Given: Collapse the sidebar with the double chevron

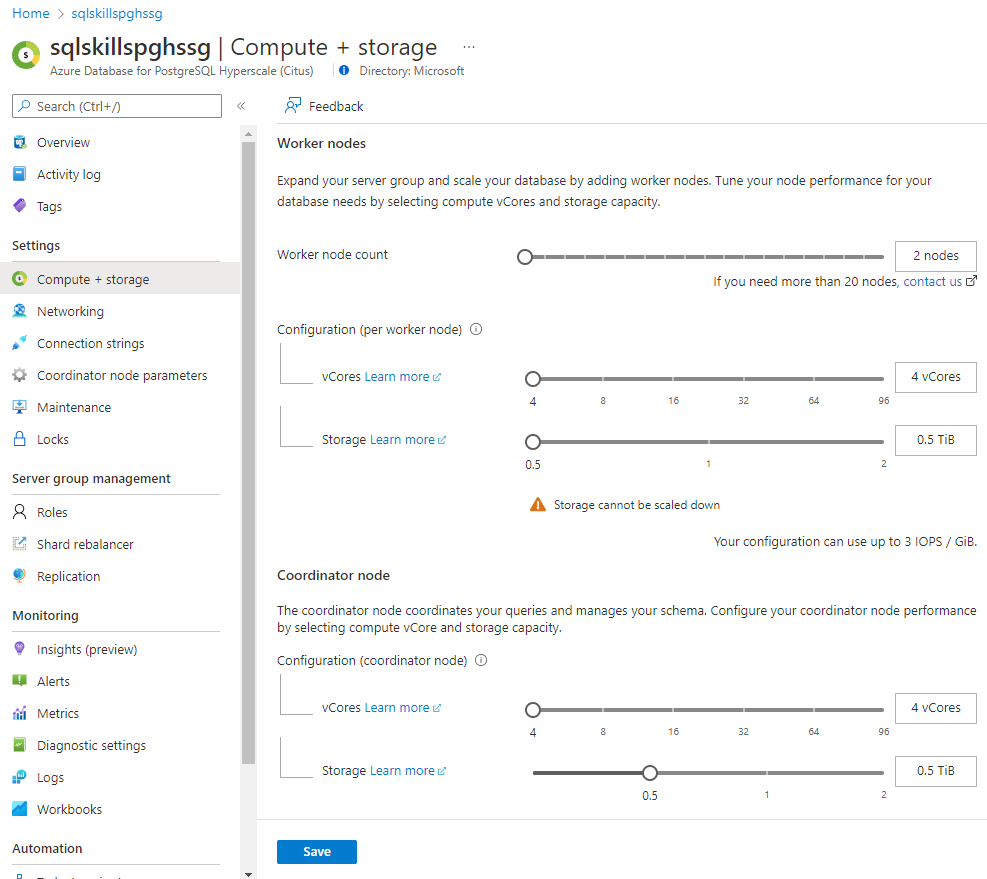Looking at the screenshot, I should [x=241, y=106].
